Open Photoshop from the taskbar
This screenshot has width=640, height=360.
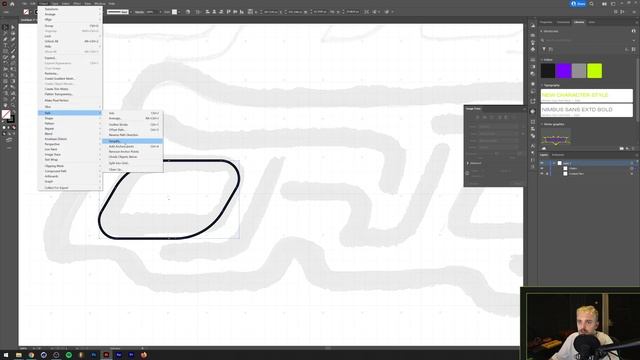94,355
